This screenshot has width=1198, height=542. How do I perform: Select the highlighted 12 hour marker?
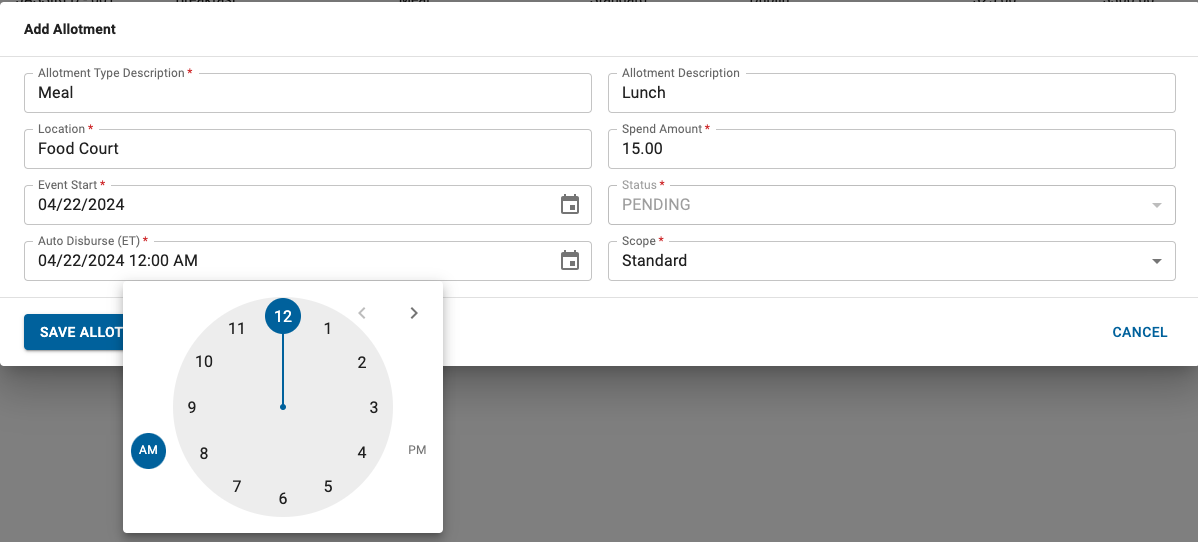[283, 316]
